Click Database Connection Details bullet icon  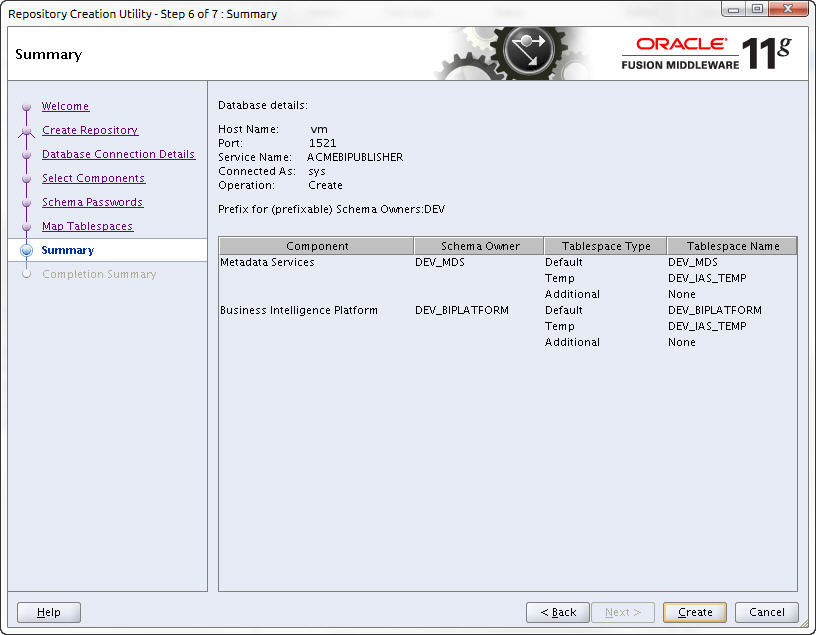coord(27,155)
